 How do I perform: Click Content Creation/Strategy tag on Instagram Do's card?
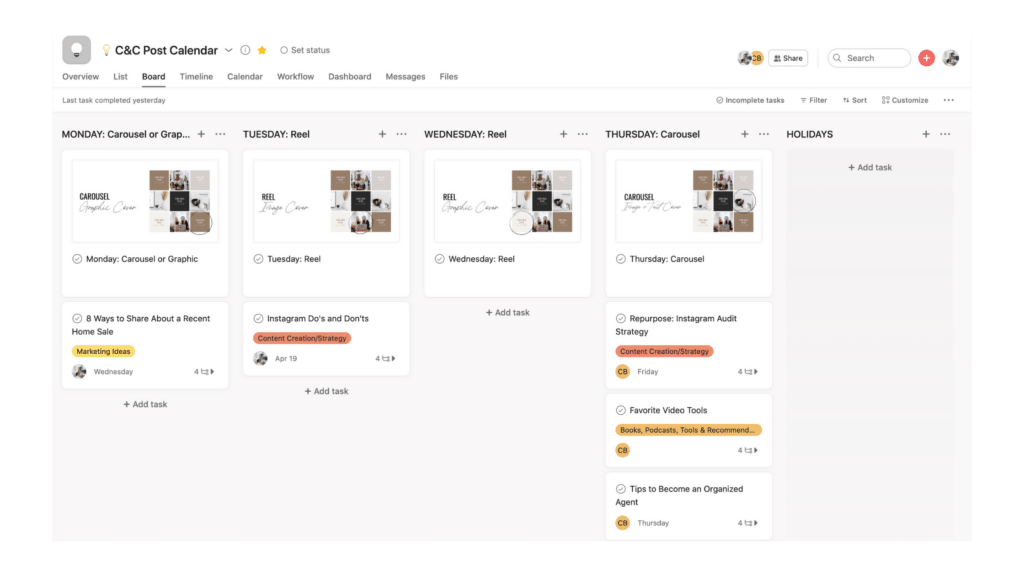point(302,338)
